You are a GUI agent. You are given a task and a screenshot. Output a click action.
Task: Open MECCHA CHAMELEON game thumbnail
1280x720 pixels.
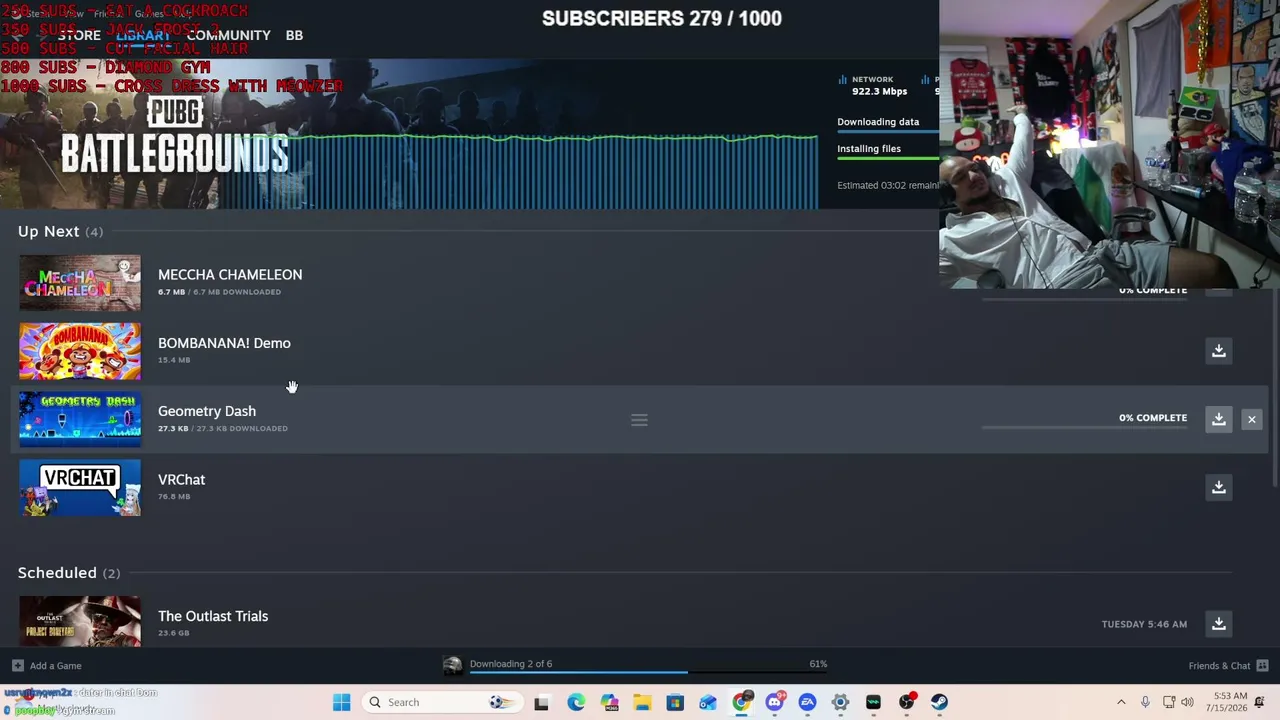click(80, 283)
